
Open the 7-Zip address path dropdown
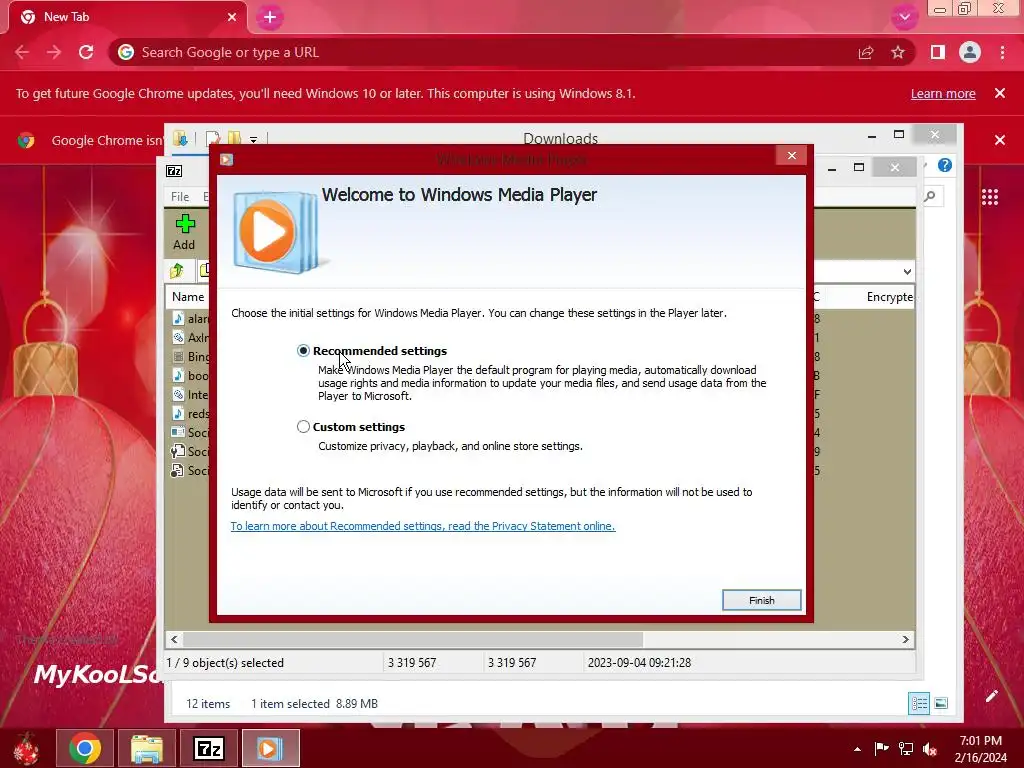[x=906, y=272]
